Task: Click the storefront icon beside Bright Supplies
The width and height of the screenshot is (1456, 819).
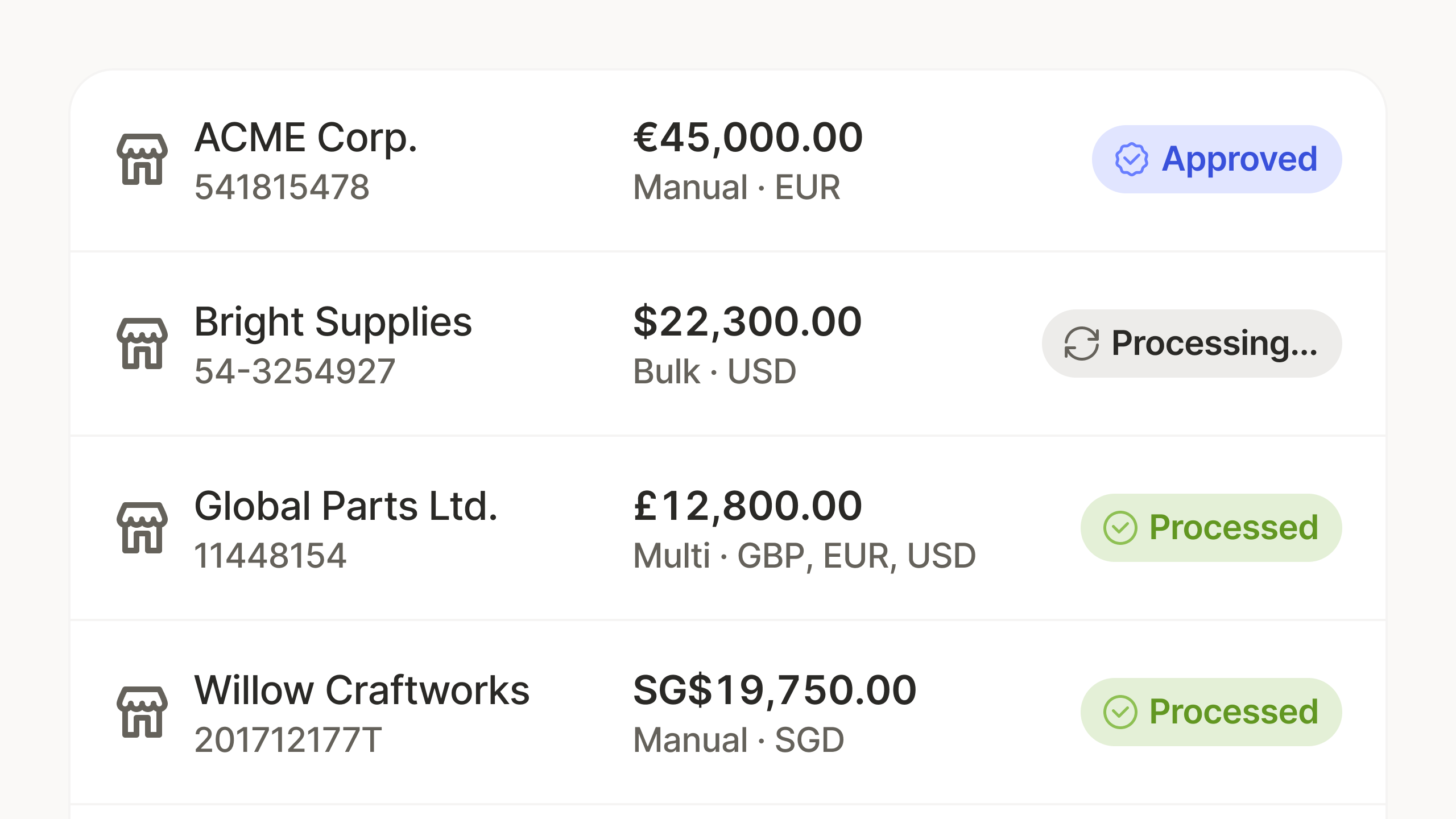Action: pyautogui.click(x=142, y=344)
